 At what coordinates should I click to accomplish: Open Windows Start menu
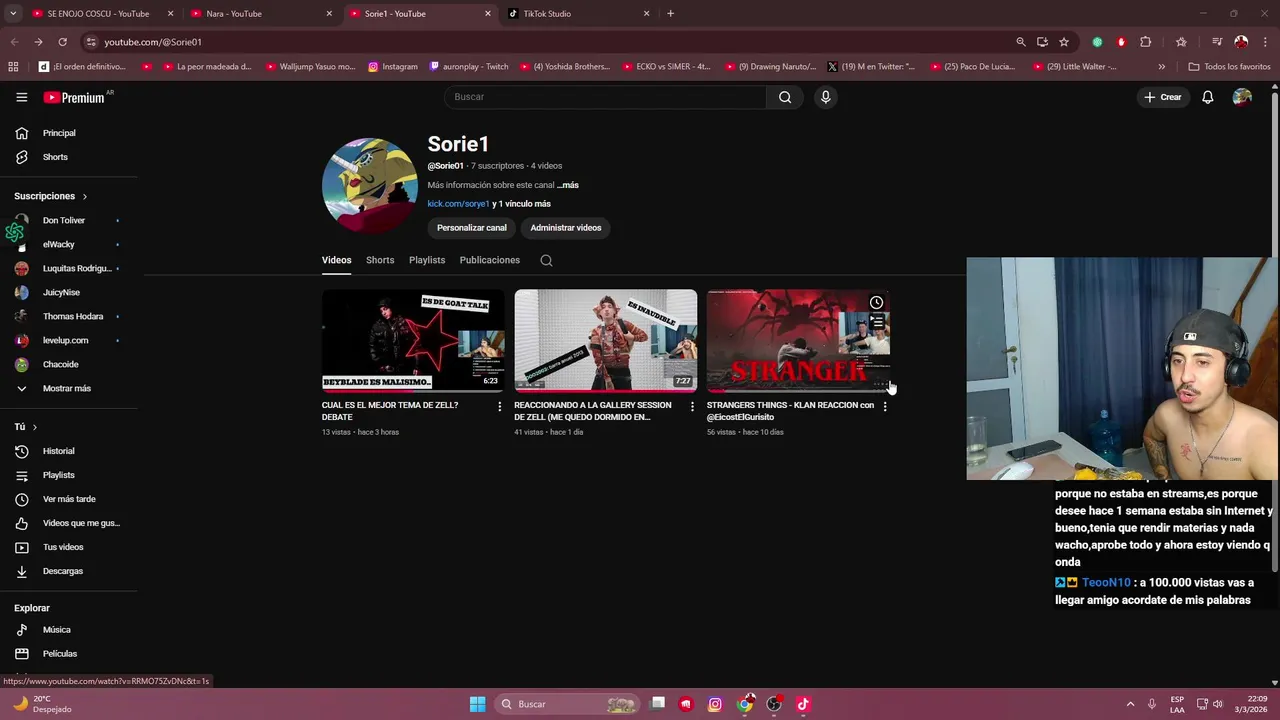478,704
